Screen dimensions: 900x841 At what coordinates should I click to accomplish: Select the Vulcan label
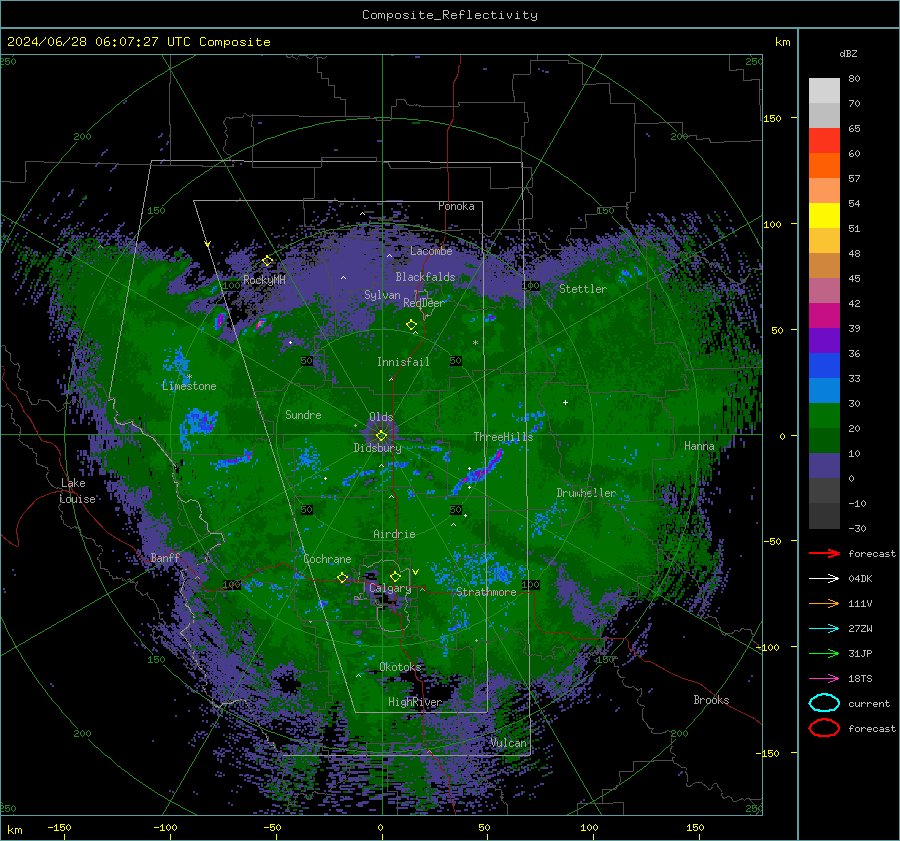tap(508, 743)
